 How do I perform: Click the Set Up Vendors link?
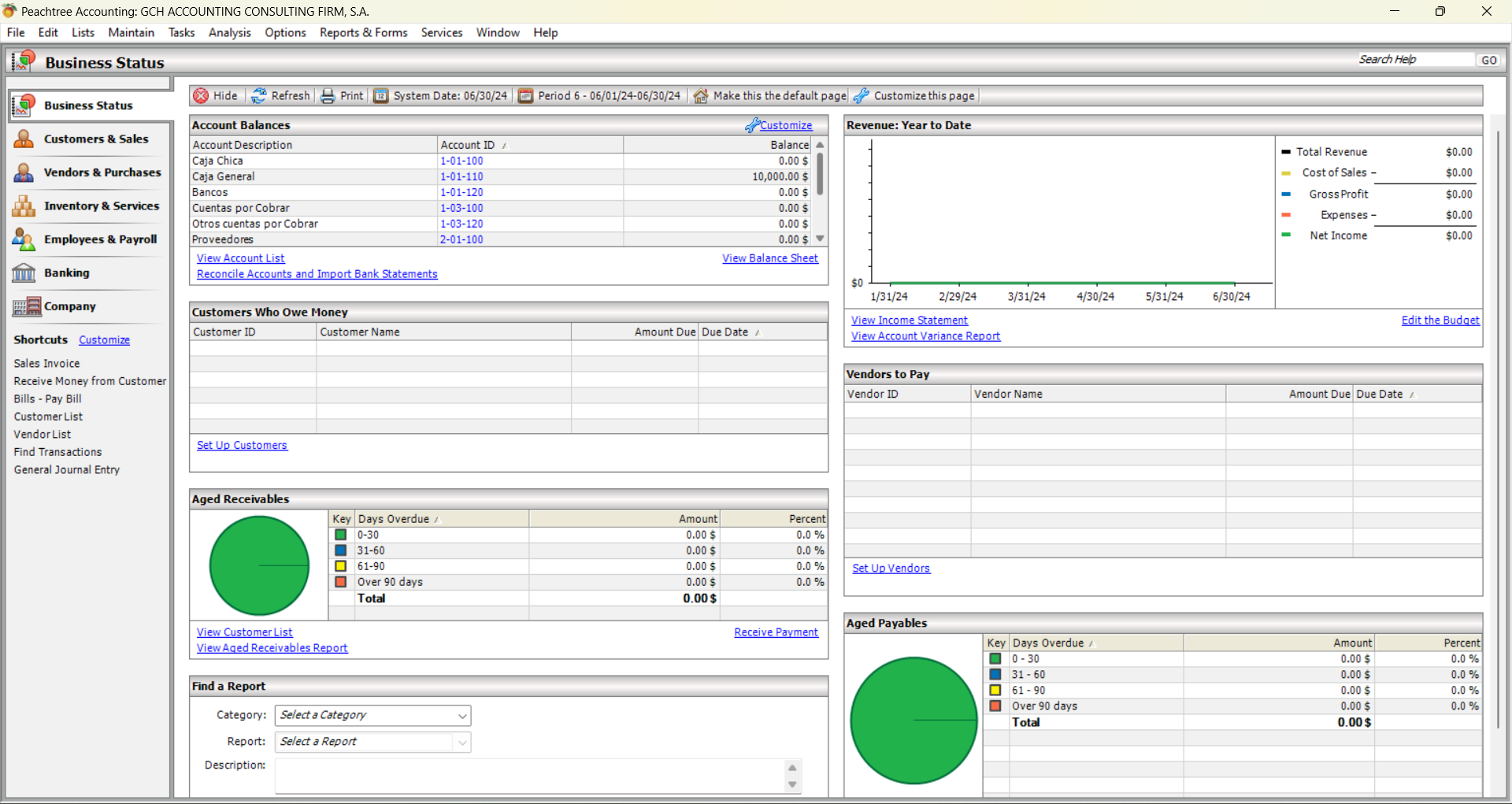pos(891,569)
